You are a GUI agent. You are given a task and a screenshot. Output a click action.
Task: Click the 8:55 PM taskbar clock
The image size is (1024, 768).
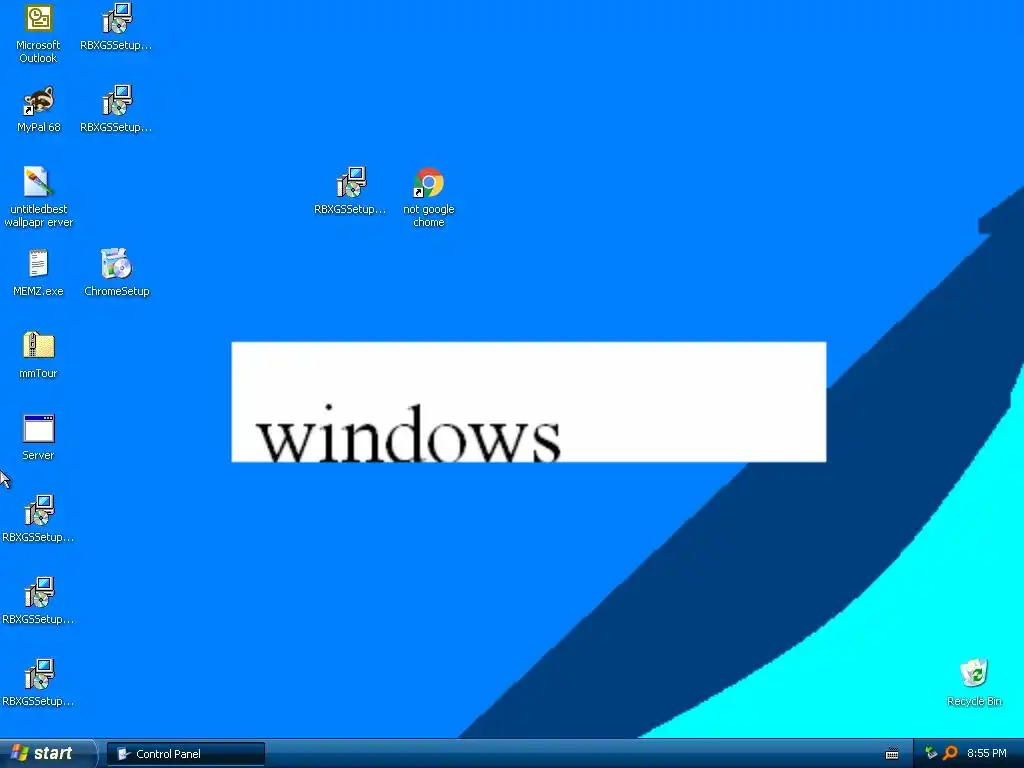coord(986,754)
